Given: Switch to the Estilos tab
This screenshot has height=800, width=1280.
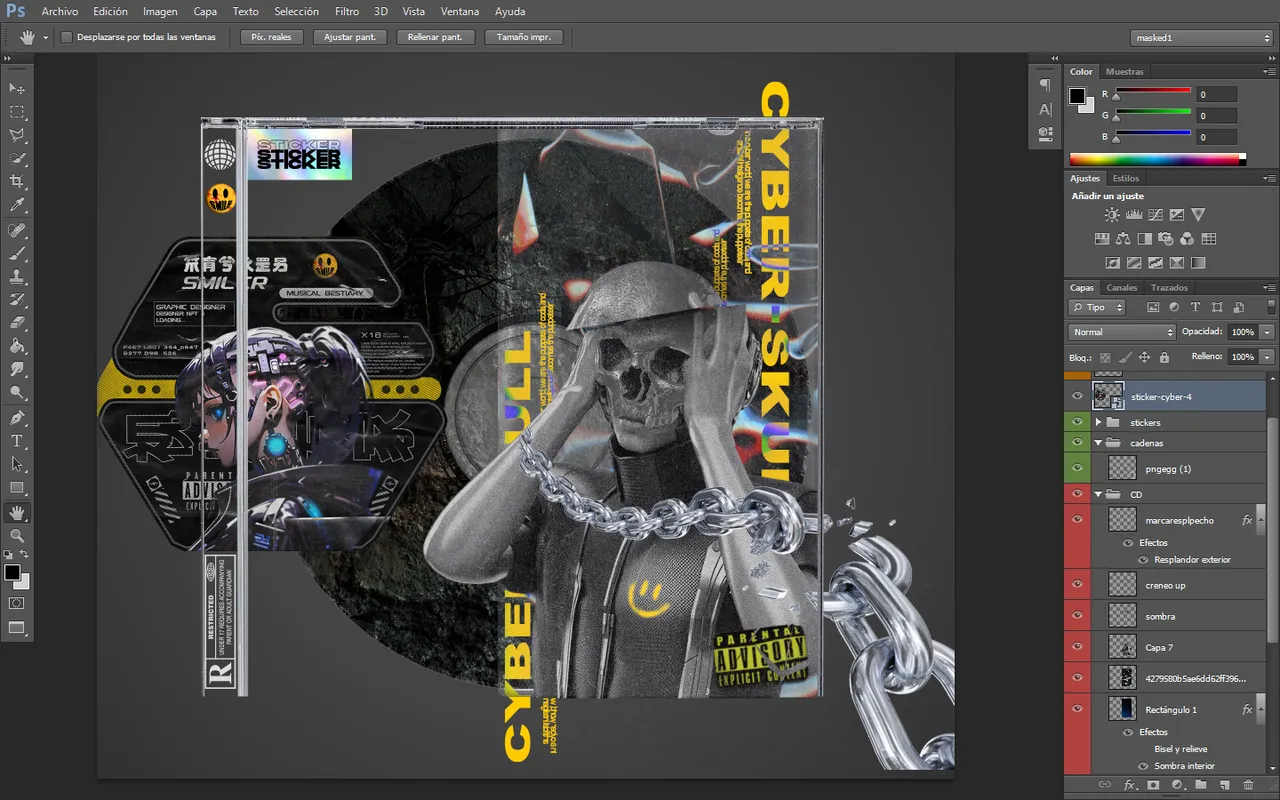Looking at the screenshot, I should point(1126,178).
